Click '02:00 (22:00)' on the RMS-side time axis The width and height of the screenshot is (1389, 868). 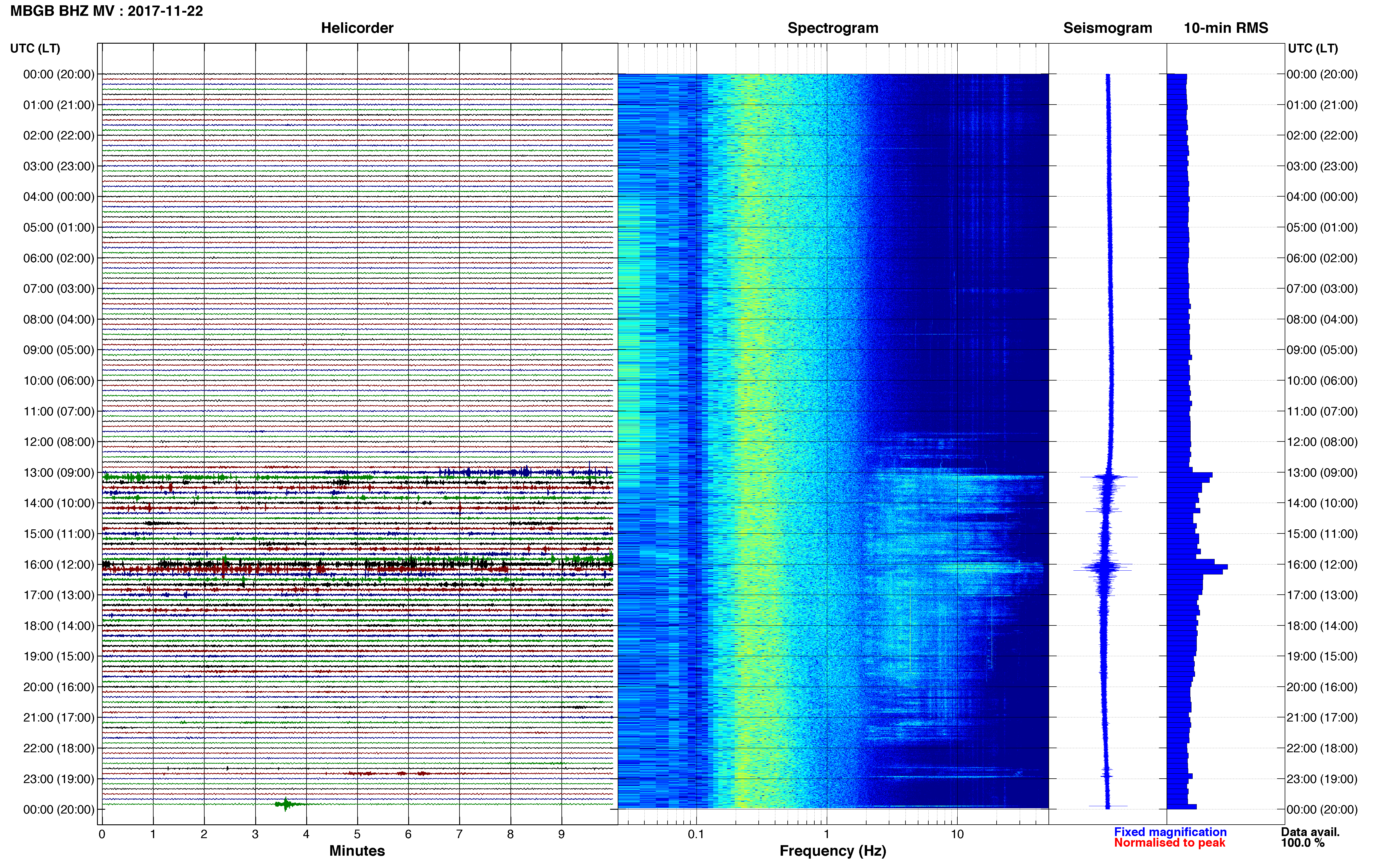click(1322, 135)
